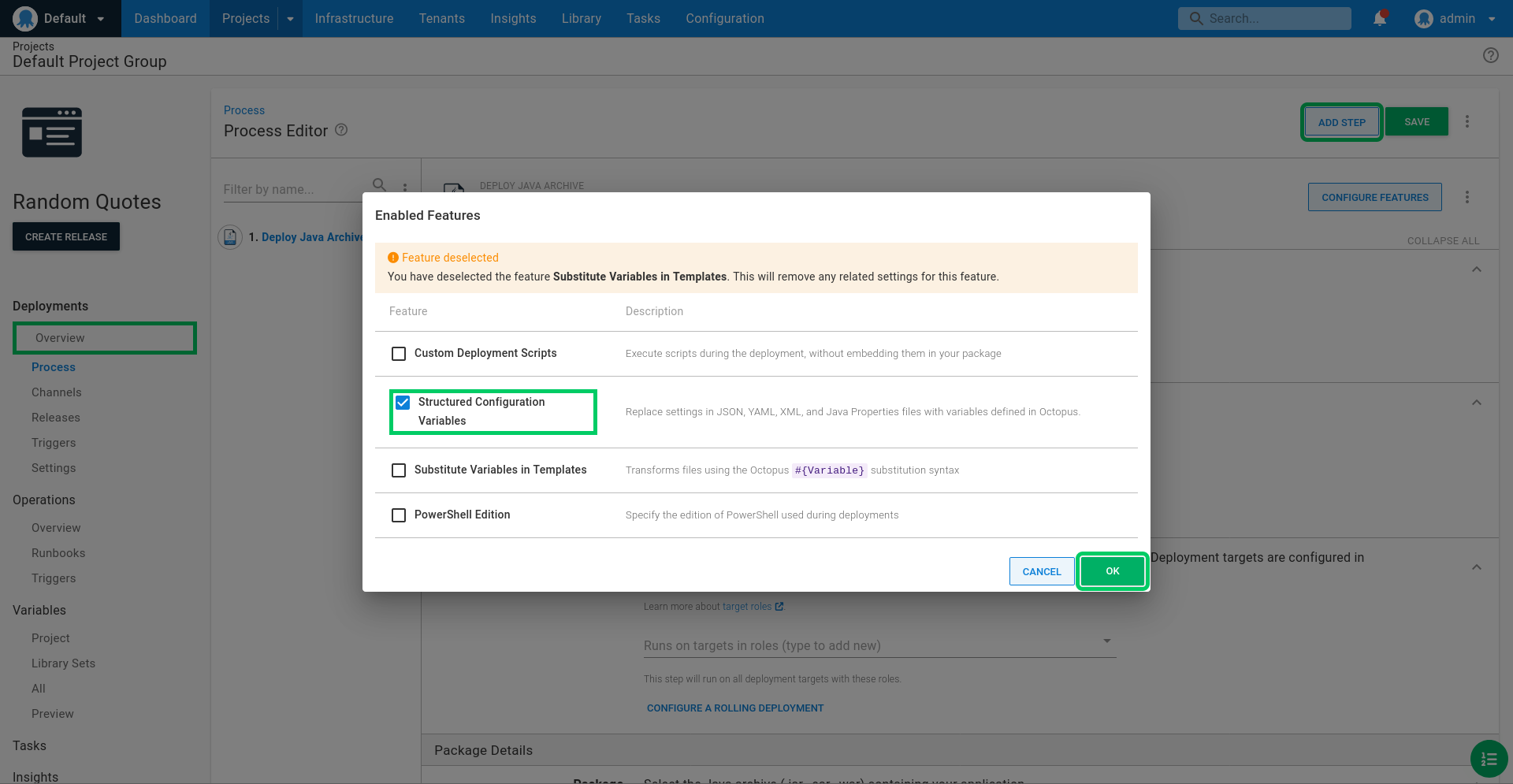This screenshot has width=1513, height=784.
Task: Open Channels in sidebar
Action: click(x=57, y=392)
